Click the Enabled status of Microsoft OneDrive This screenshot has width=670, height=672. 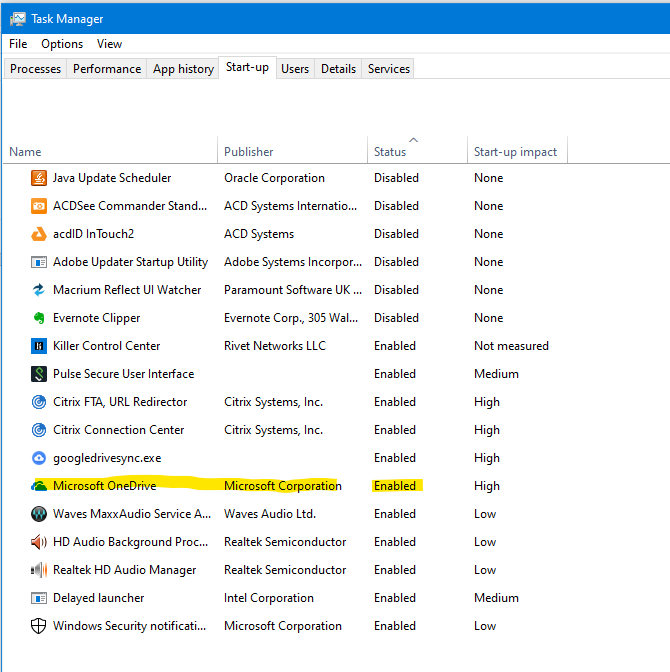click(395, 486)
